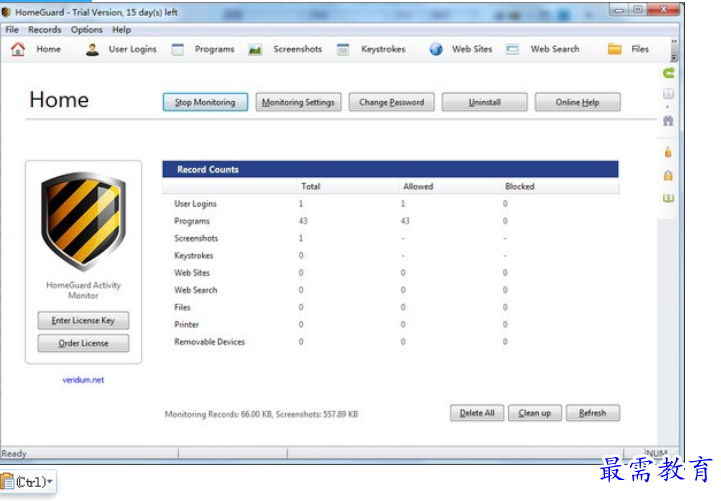The height and width of the screenshot is (501, 721).
Task: Click the Change Password button
Action: tap(391, 102)
